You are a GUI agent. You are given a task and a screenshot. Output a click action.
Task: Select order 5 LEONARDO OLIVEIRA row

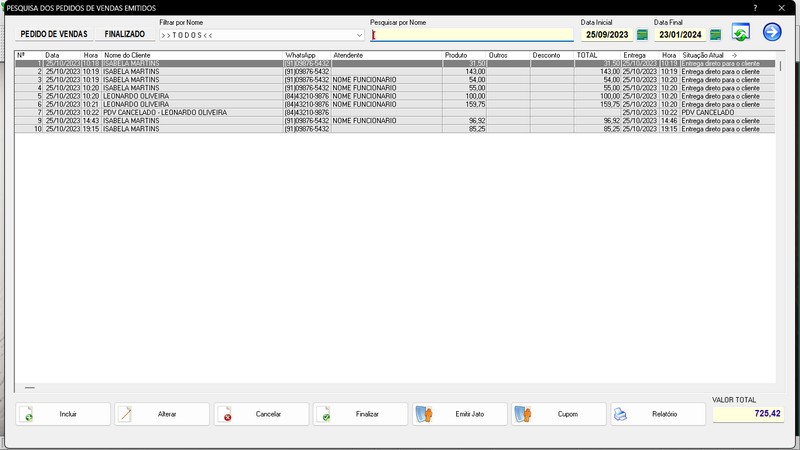click(395, 96)
